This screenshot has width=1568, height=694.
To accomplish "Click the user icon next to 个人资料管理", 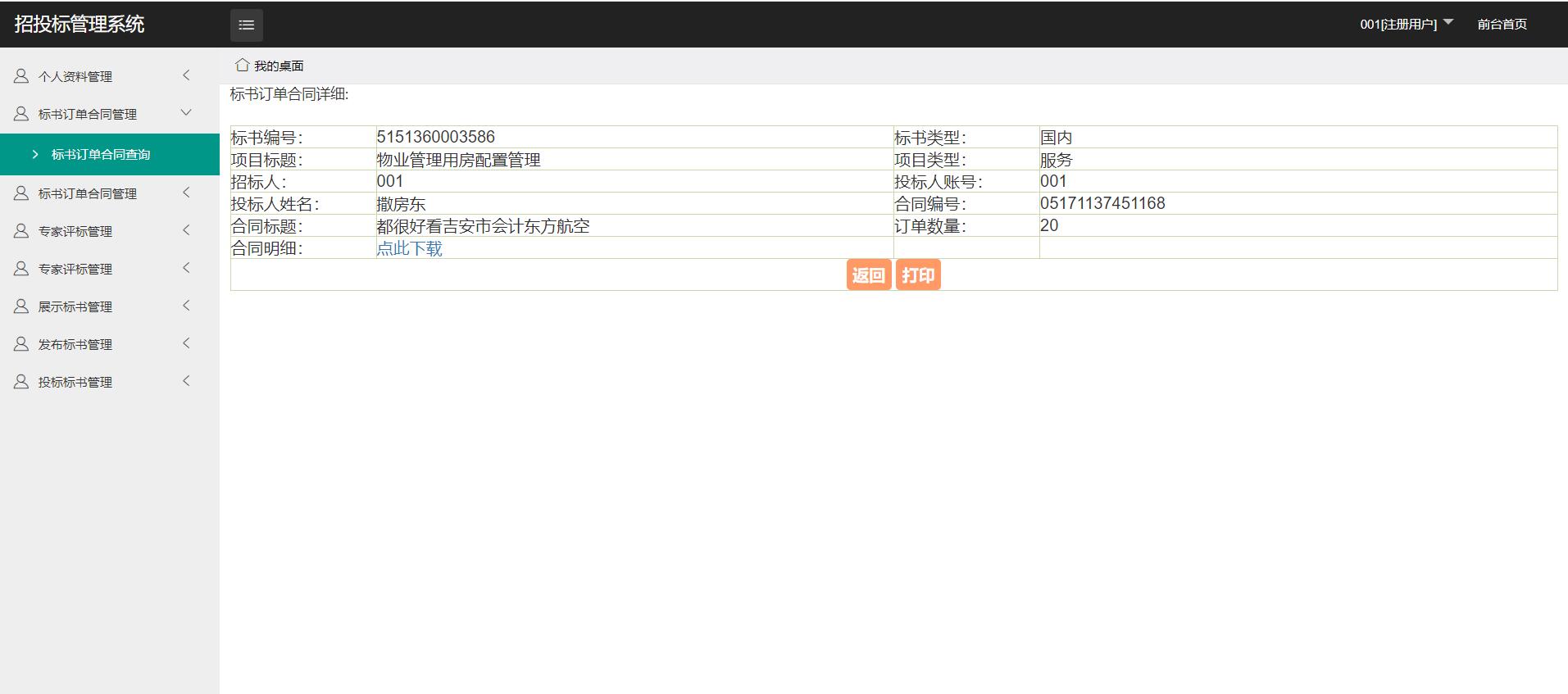I will (x=21, y=76).
